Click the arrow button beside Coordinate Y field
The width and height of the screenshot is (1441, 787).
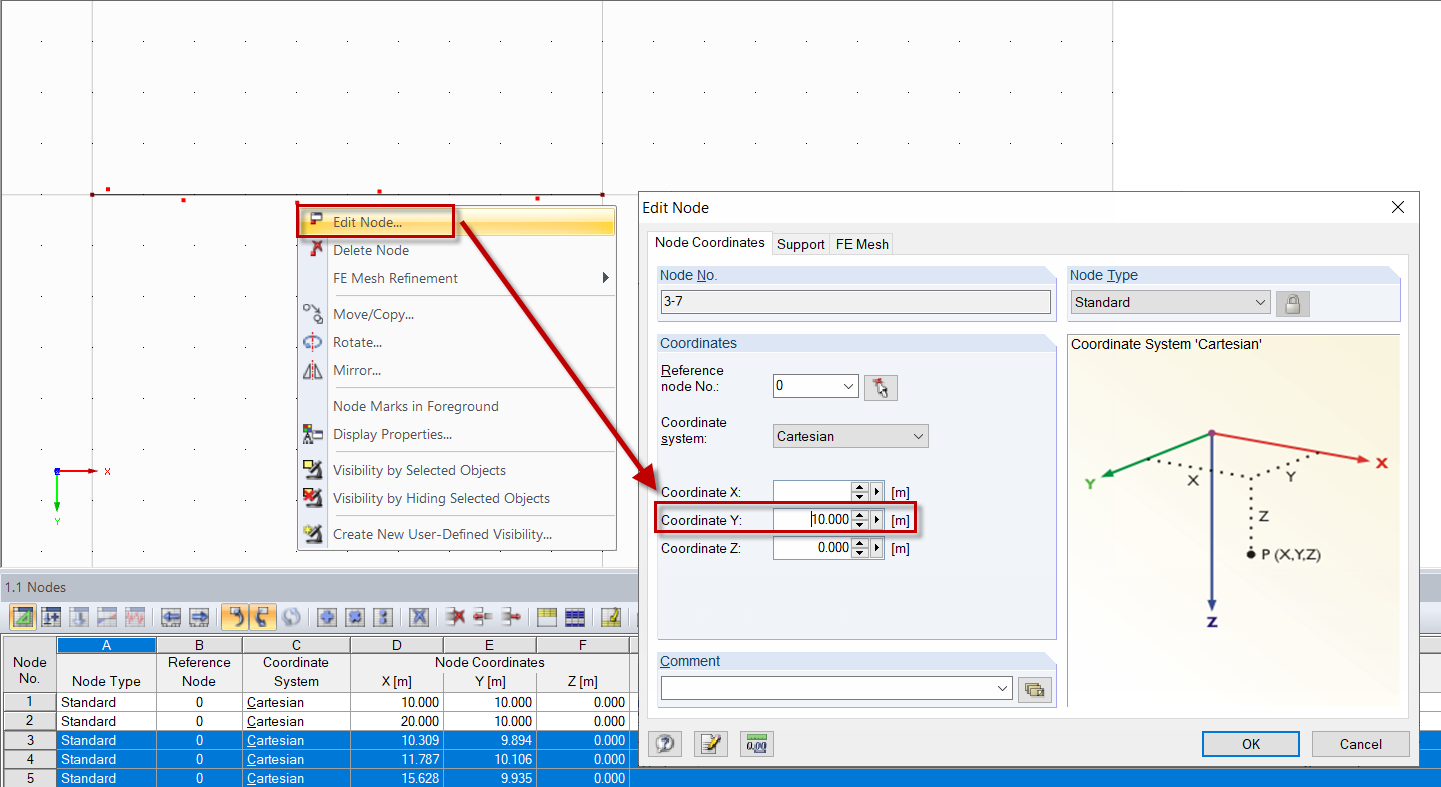(878, 520)
